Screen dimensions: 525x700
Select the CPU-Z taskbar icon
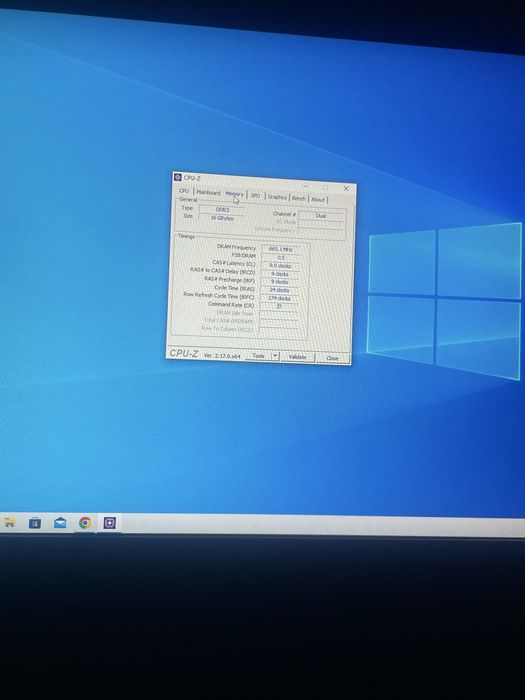point(110,522)
